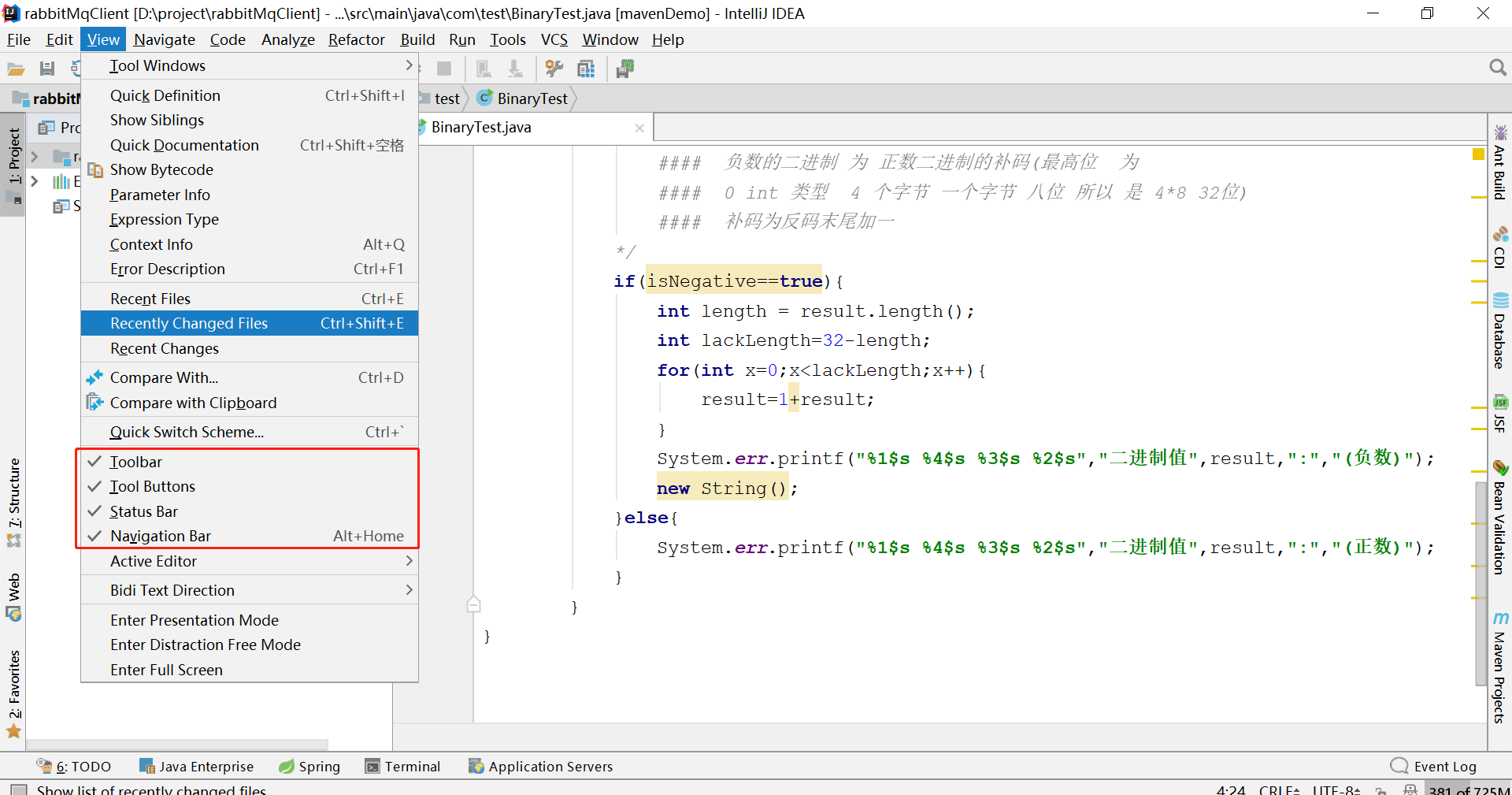
Task: Open the Structure tool window stripe button
Action: (x=14, y=503)
